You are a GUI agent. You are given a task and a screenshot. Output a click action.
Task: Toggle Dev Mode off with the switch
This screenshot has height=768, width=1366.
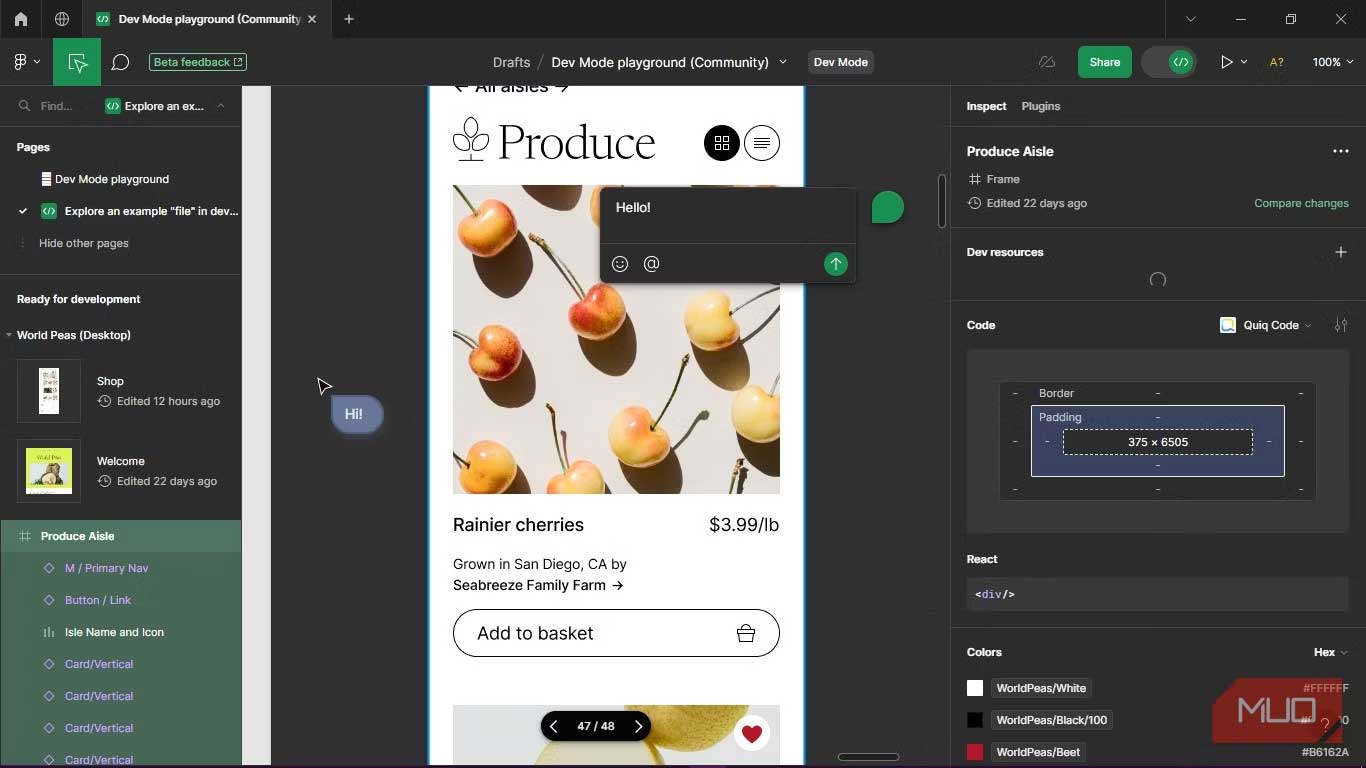tap(1171, 61)
